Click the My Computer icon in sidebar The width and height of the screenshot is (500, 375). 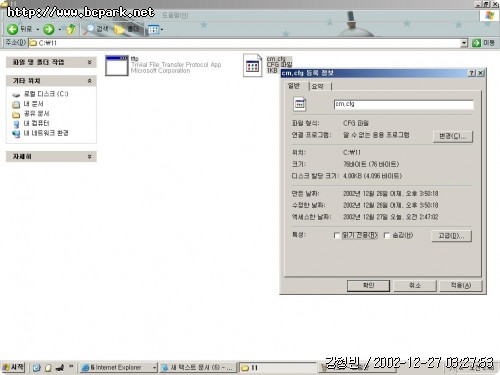pyautogui.click(x=16, y=124)
